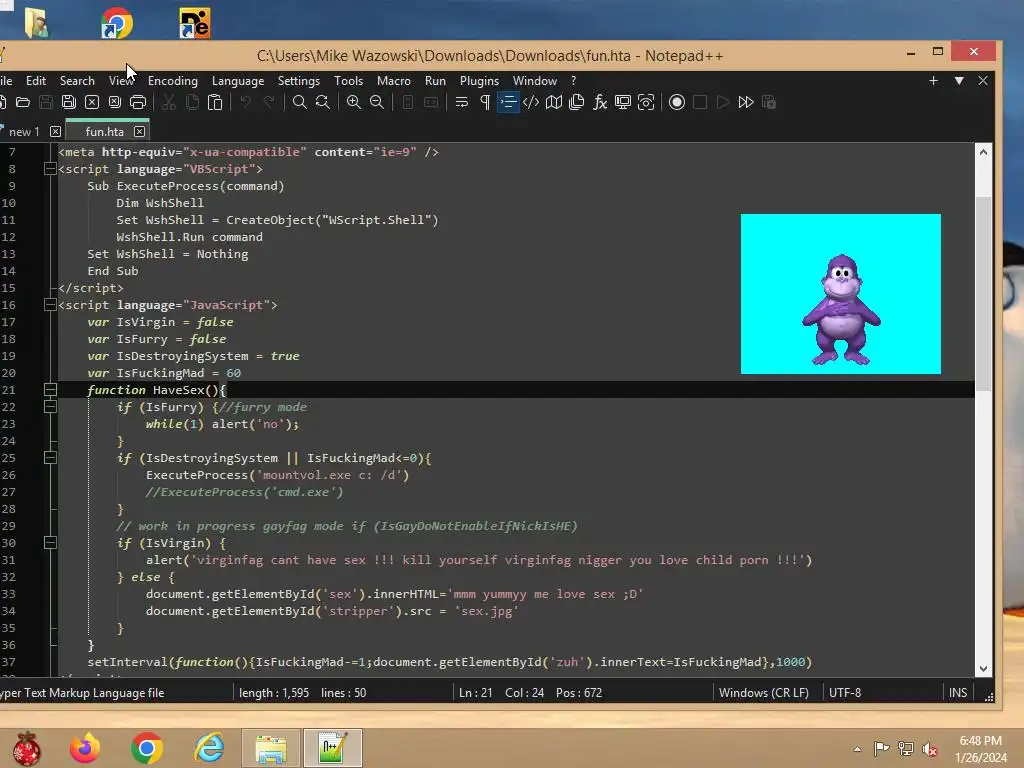This screenshot has width=1024, height=768.
Task: Collapse the JavaScript script block at line 16
Action: [50, 305]
